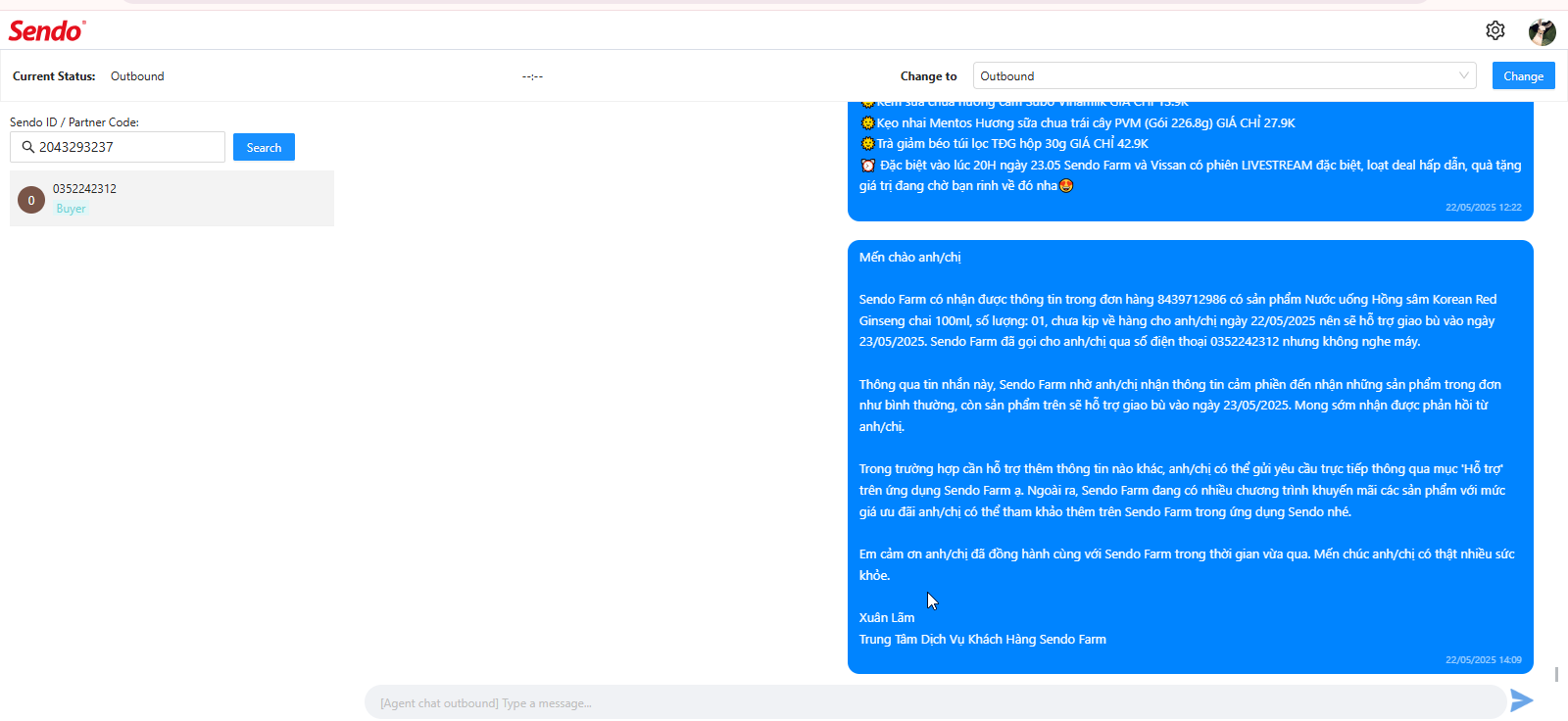This screenshot has height=721, width=1568.
Task: Click the search magnifier icon in ID field
Action: coord(28,147)
